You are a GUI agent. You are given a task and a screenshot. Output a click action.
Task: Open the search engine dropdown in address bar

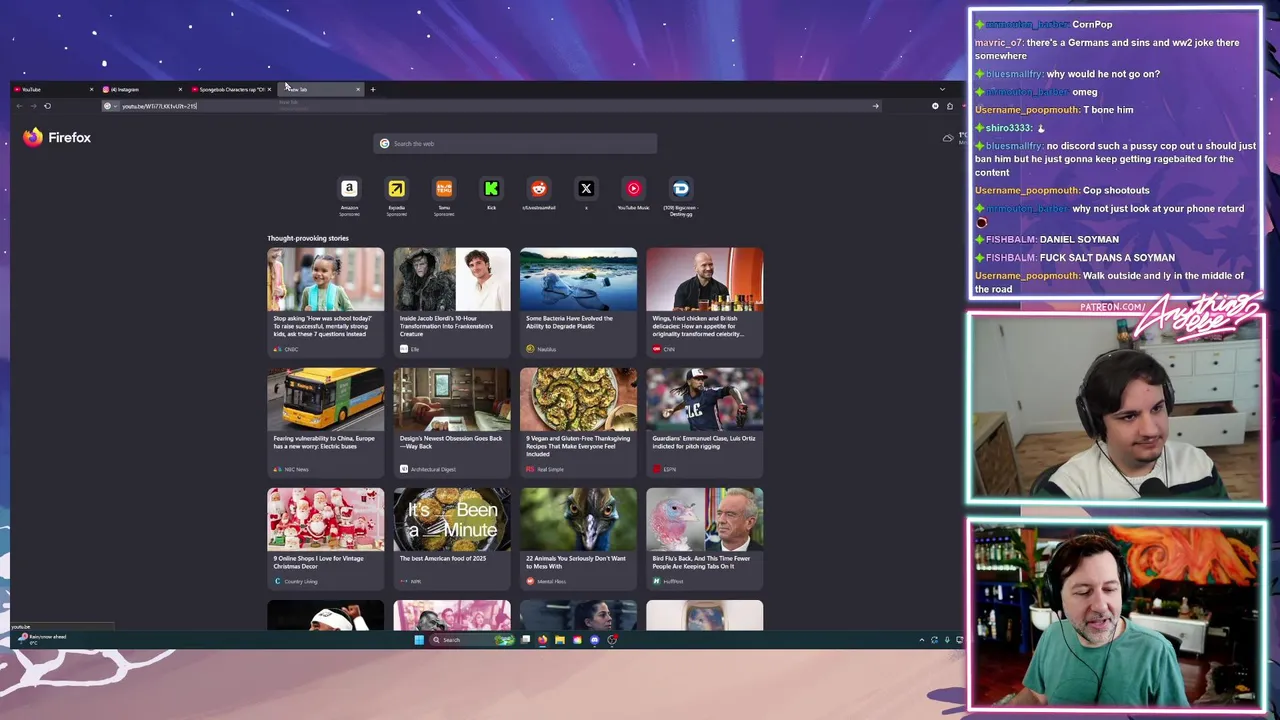point(110,106)
